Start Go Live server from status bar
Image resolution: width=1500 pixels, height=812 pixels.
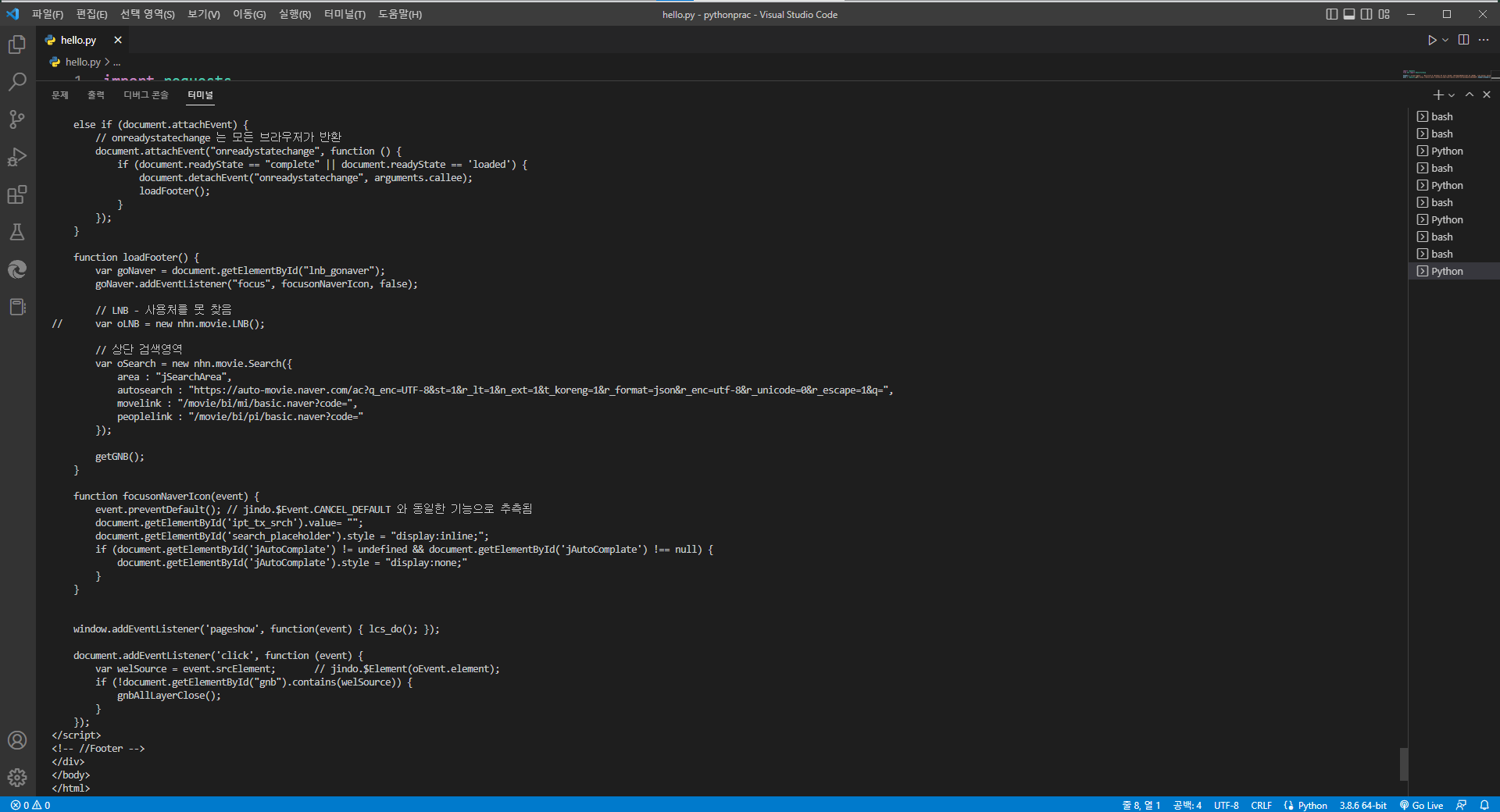pyautogui.click(x=1421, y=805)
